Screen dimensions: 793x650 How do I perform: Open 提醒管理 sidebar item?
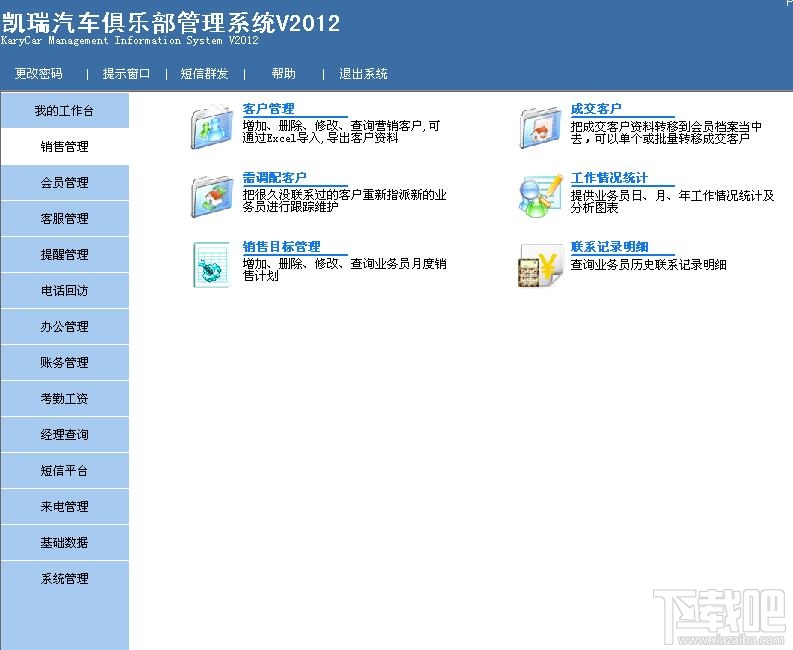[65, 254]
